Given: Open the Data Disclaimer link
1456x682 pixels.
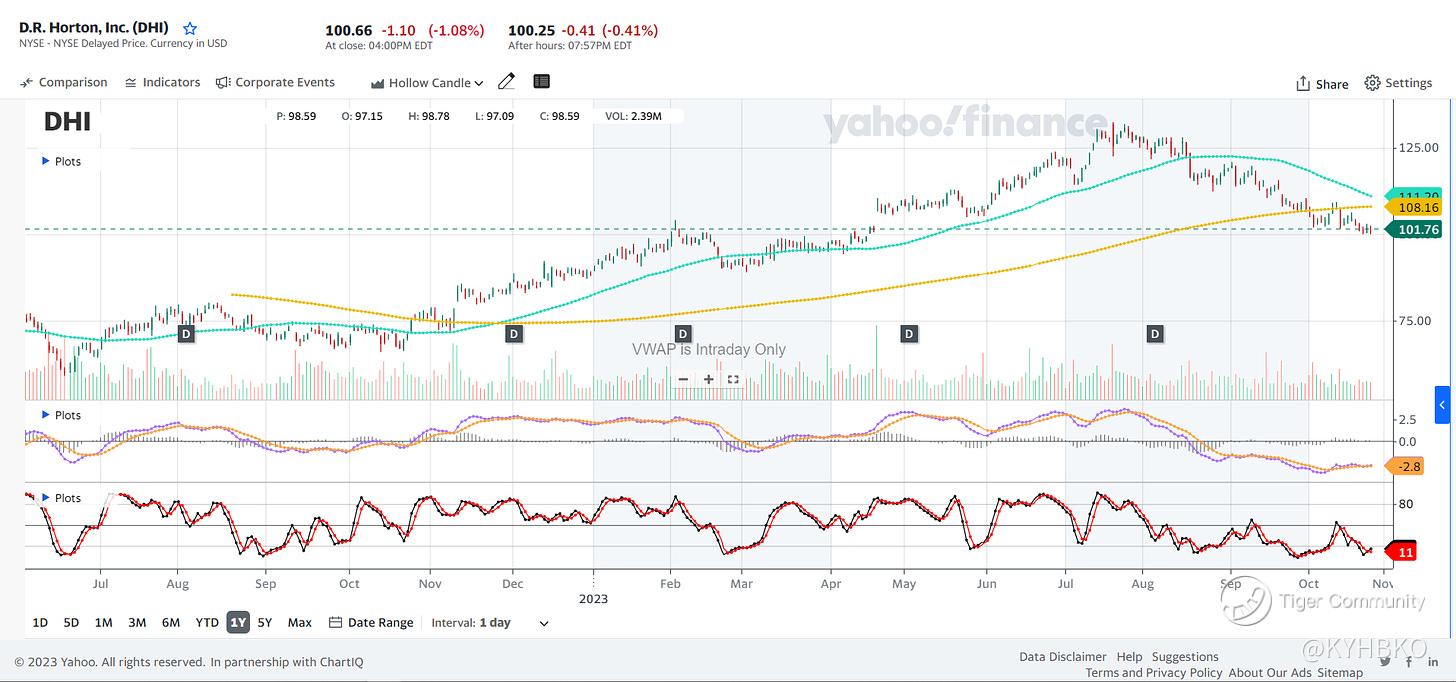Looking at the screenshot, I should (x=1063, y=657).
